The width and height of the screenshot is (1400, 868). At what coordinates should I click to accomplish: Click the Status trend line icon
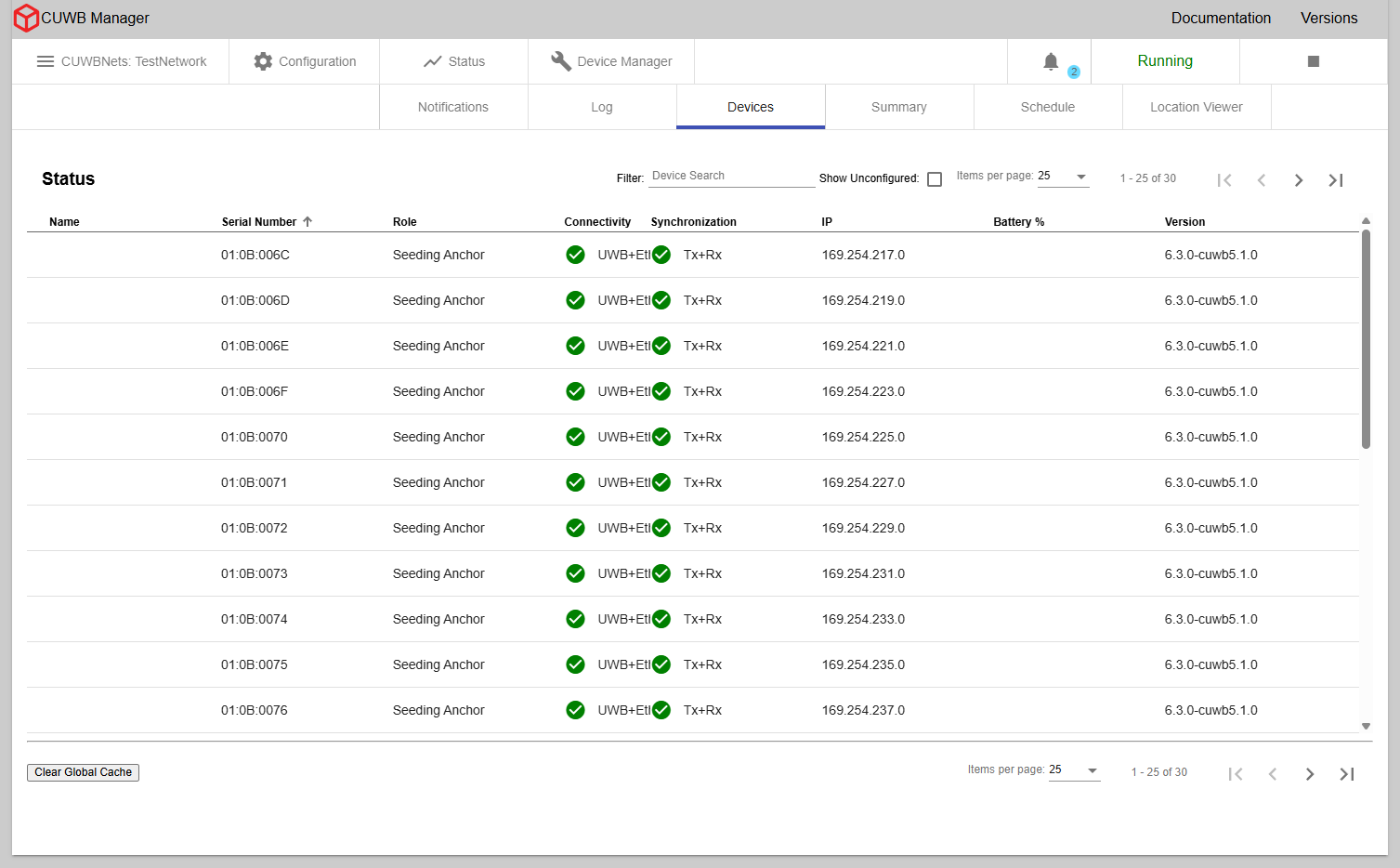pyautogui.click(x=432, y=61)
